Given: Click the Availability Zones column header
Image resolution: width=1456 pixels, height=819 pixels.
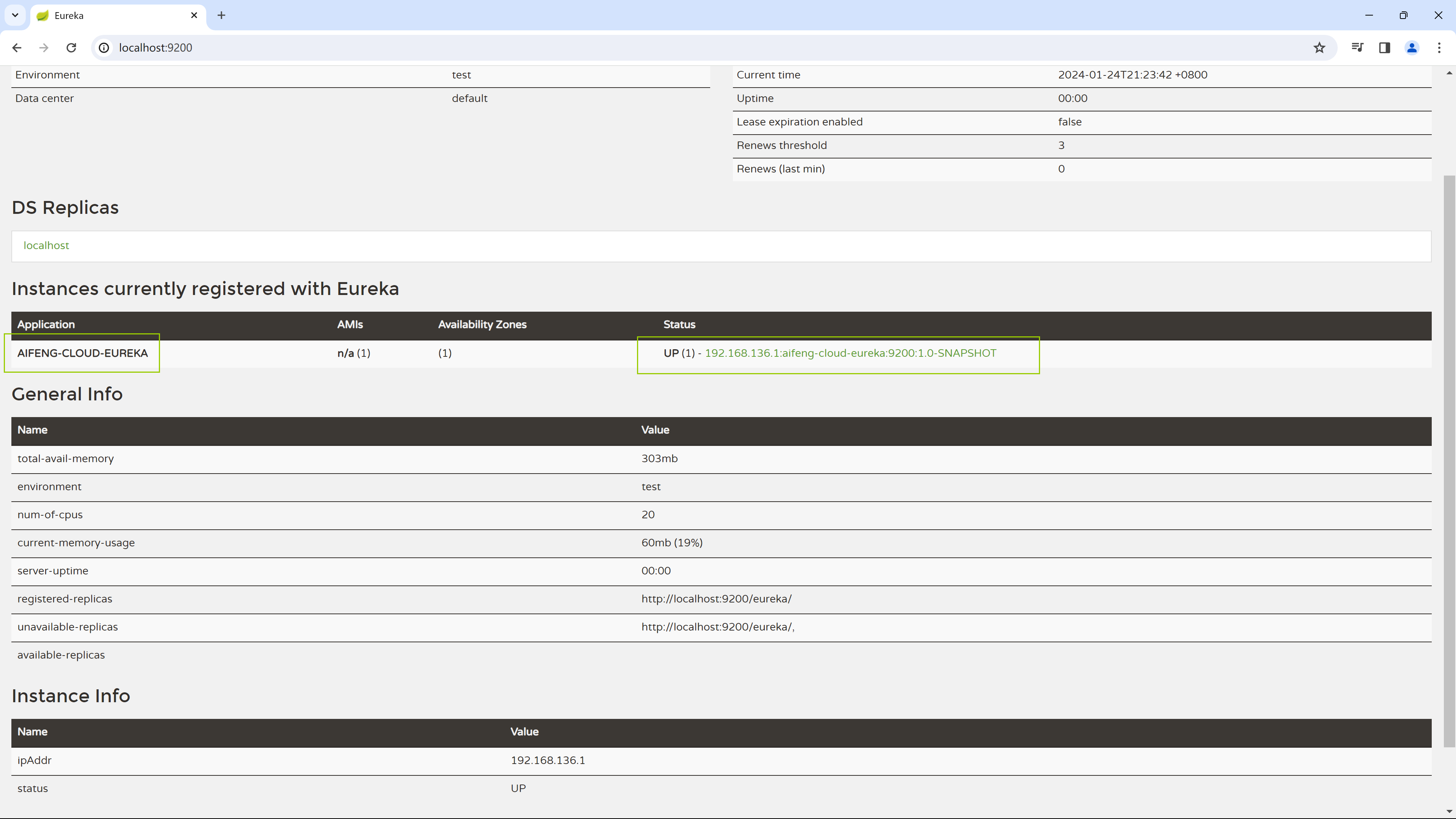Looking at the screenshot, I should tap(482, 325).
